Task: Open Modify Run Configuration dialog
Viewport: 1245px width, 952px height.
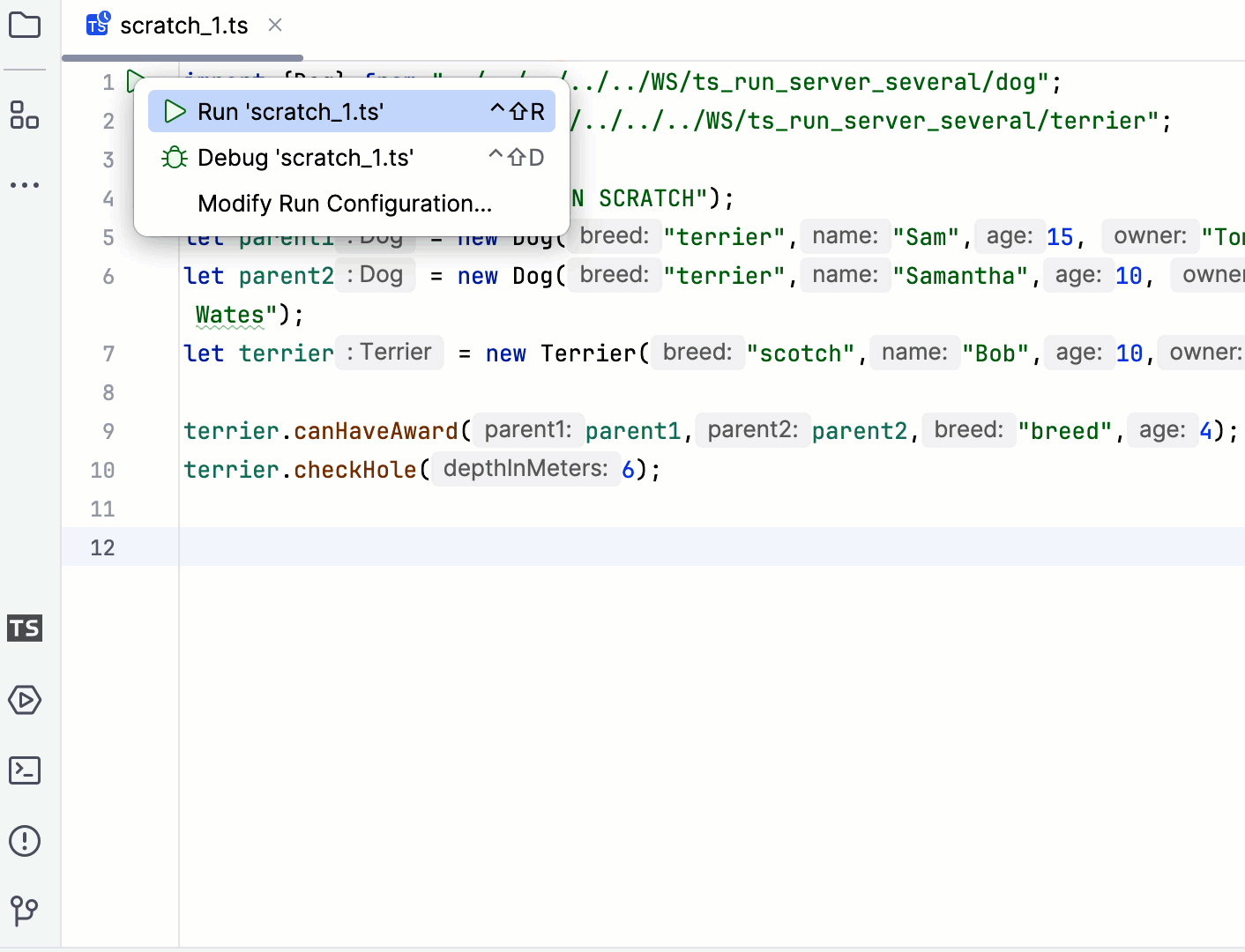Action: (344, 203)
